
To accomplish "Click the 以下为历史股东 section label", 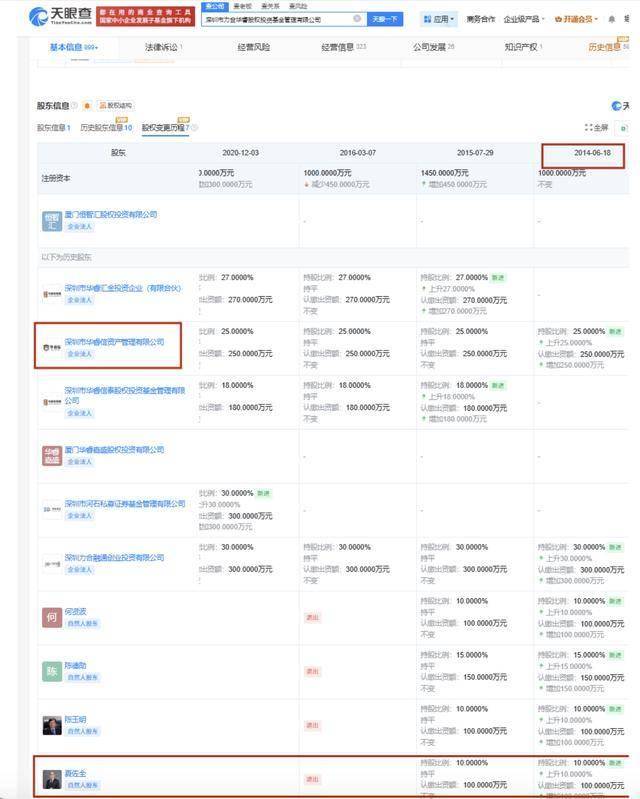I will coord(66,257).
